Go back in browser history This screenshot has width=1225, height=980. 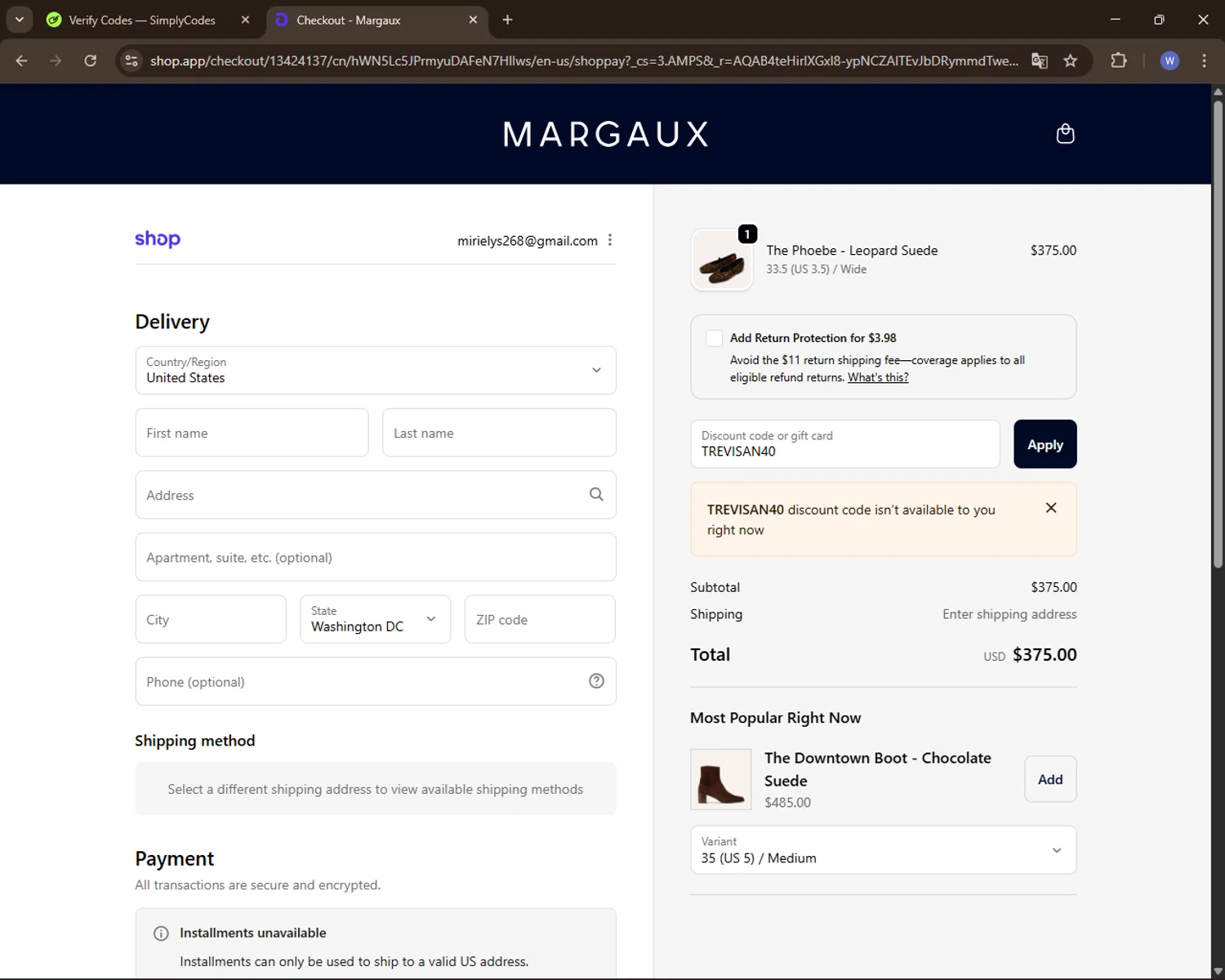pyautogui.click(x=22, y=60)
